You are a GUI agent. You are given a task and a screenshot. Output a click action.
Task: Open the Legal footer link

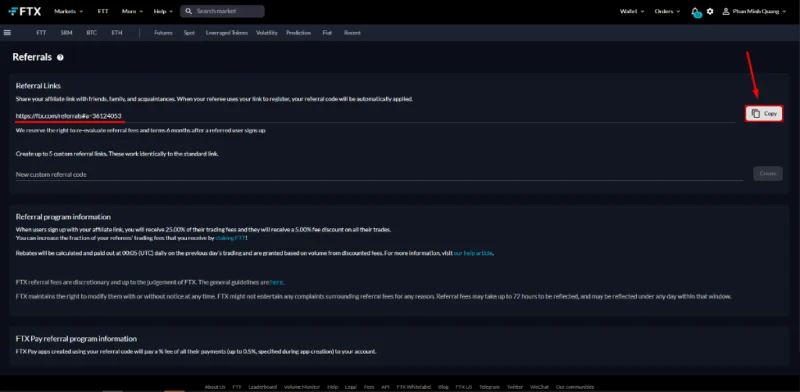(x=351, y=387)
